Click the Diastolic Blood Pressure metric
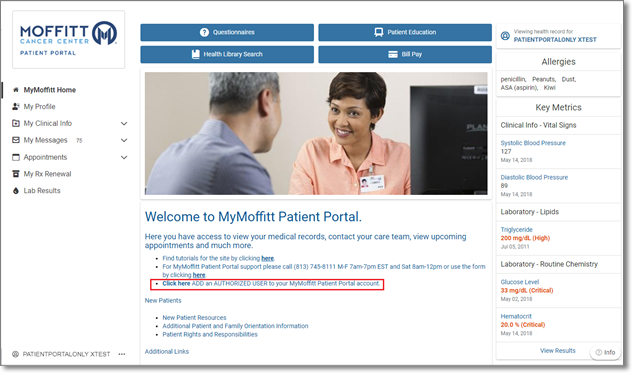Viewport: 634px width, 375px height. (x=534, y=177)
